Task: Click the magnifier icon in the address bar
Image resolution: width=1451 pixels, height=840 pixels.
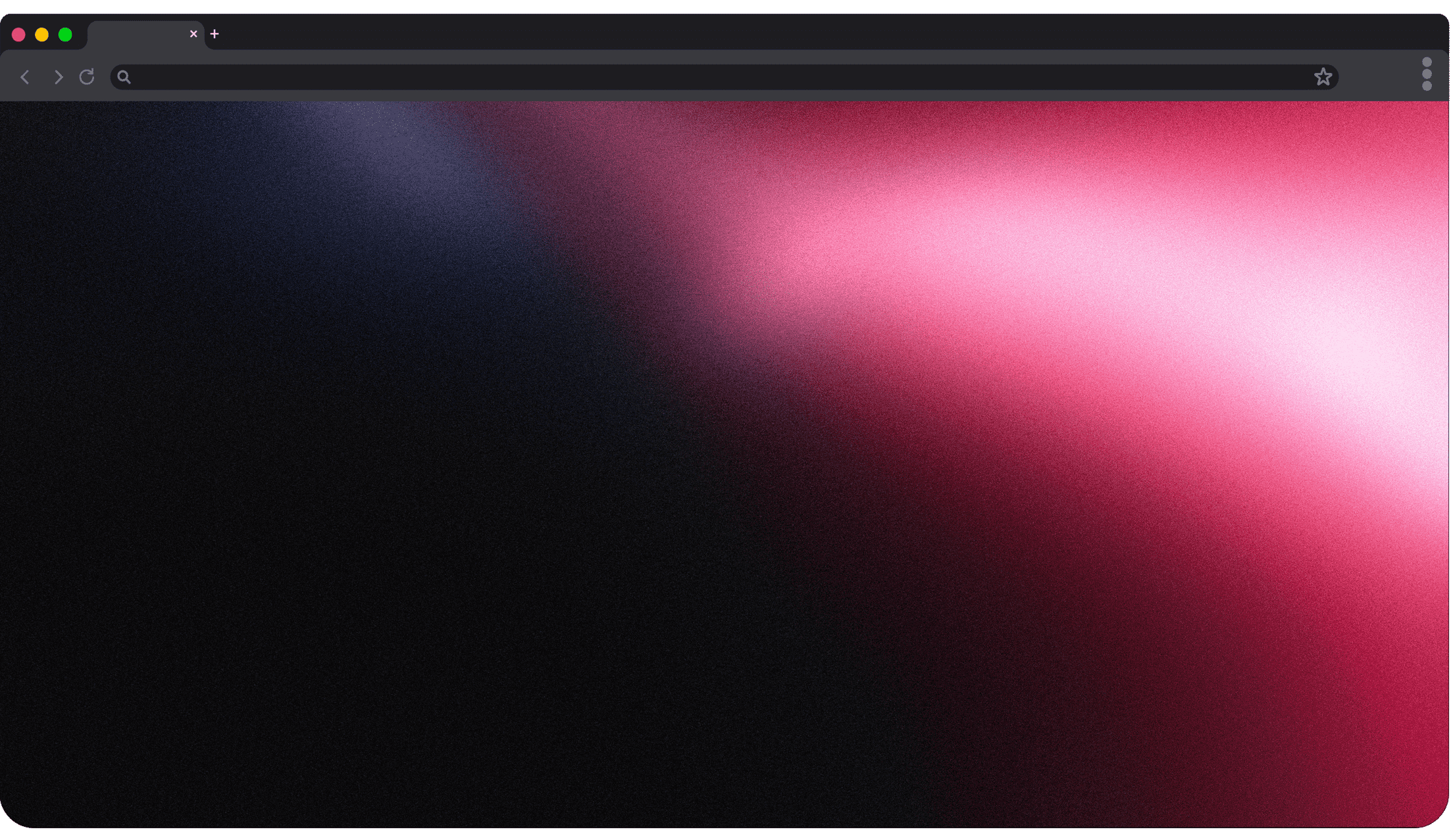Action: click(124, 77)
